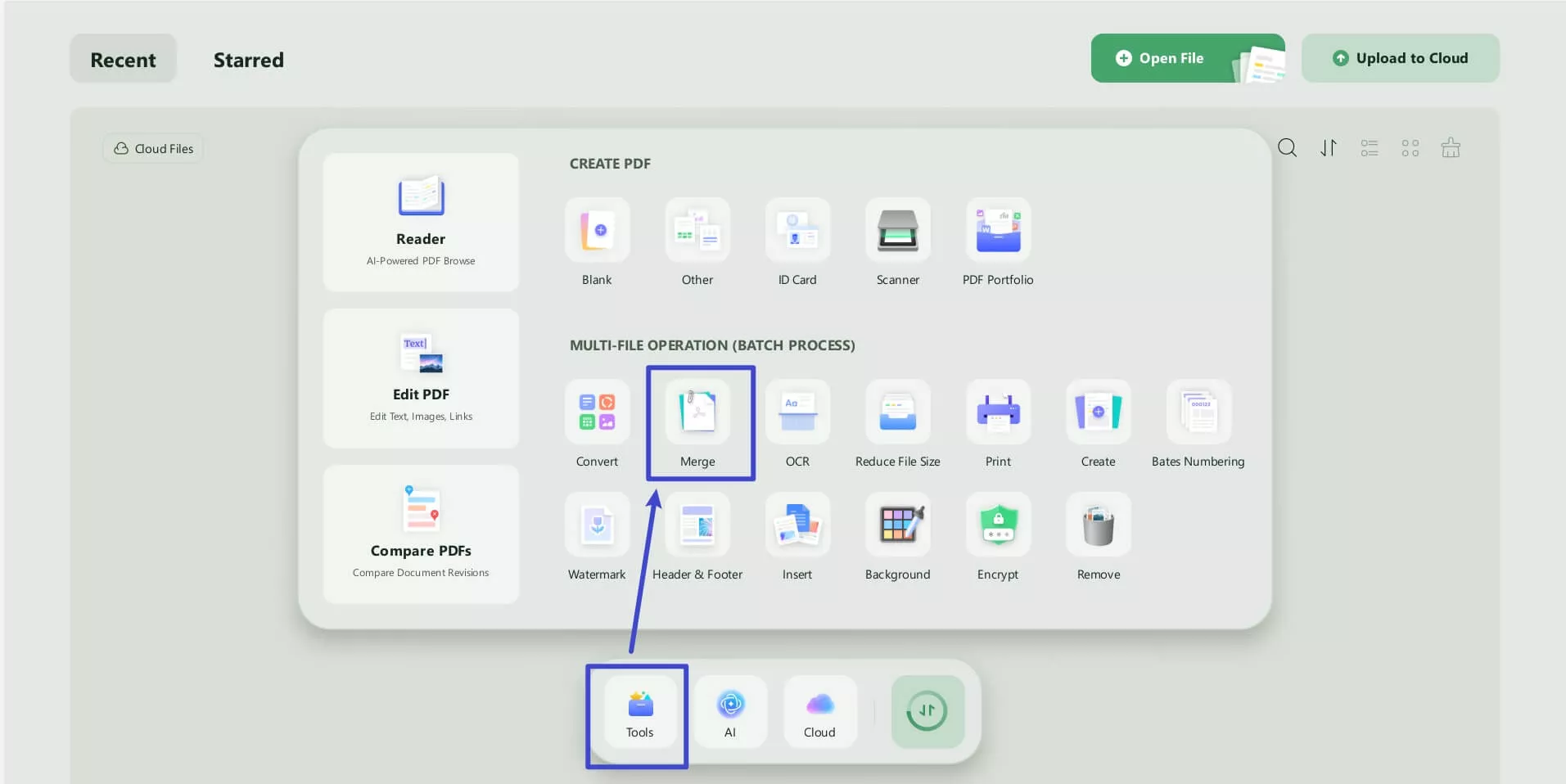Viewport: 1566px width, 784px height.
Task: Switch to the Recent tab
Action: [x=123, y=58]
